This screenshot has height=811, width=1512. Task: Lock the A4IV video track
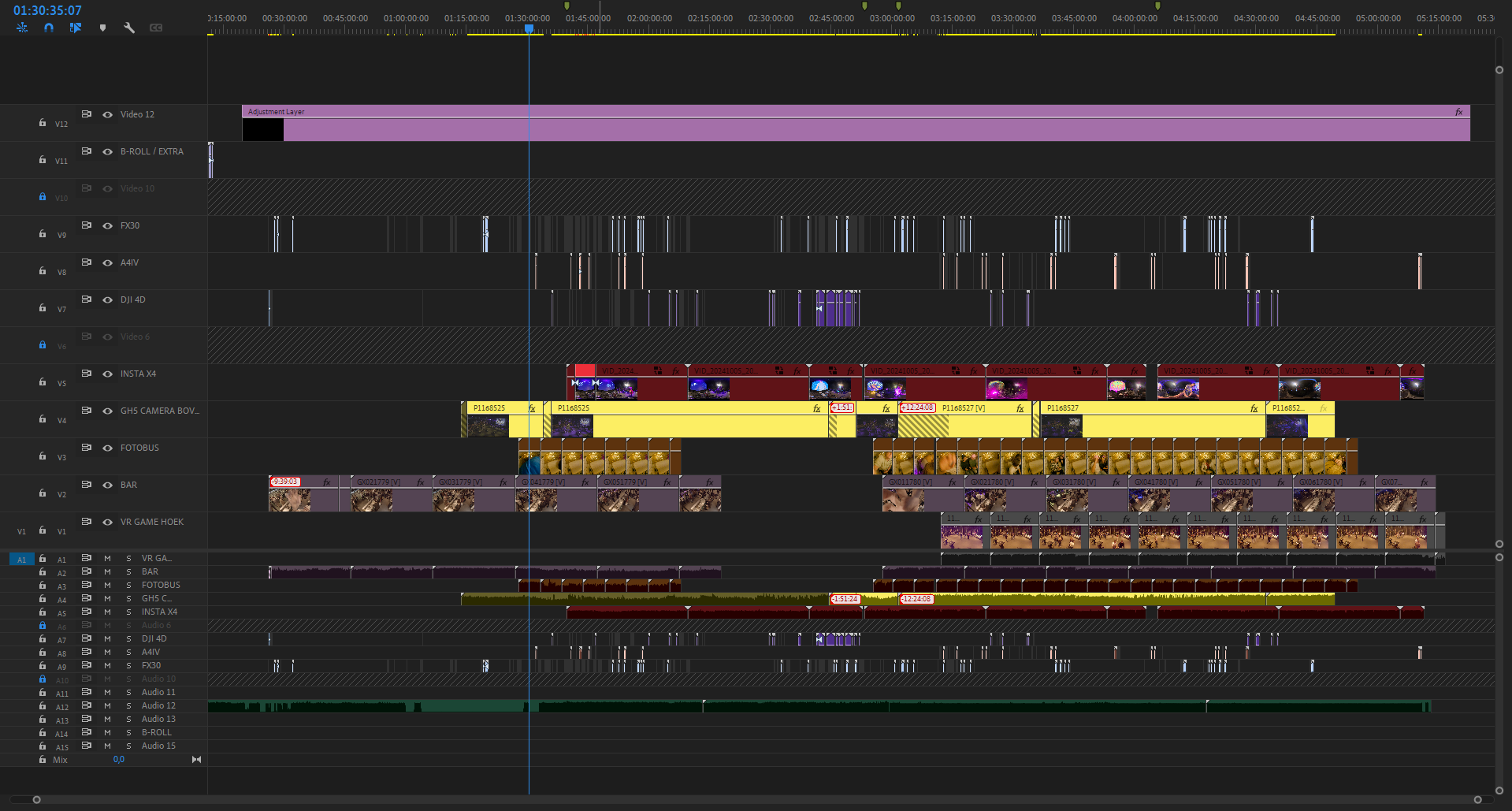click(42, 270)
